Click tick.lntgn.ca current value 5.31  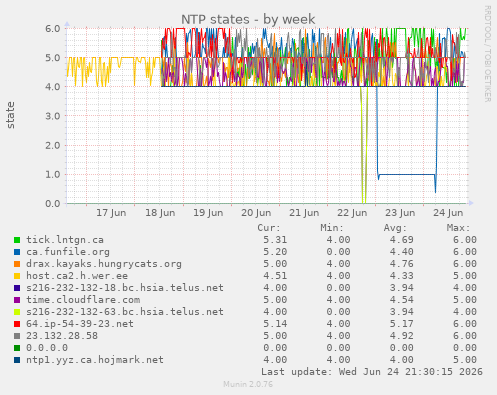pos(275,240)
